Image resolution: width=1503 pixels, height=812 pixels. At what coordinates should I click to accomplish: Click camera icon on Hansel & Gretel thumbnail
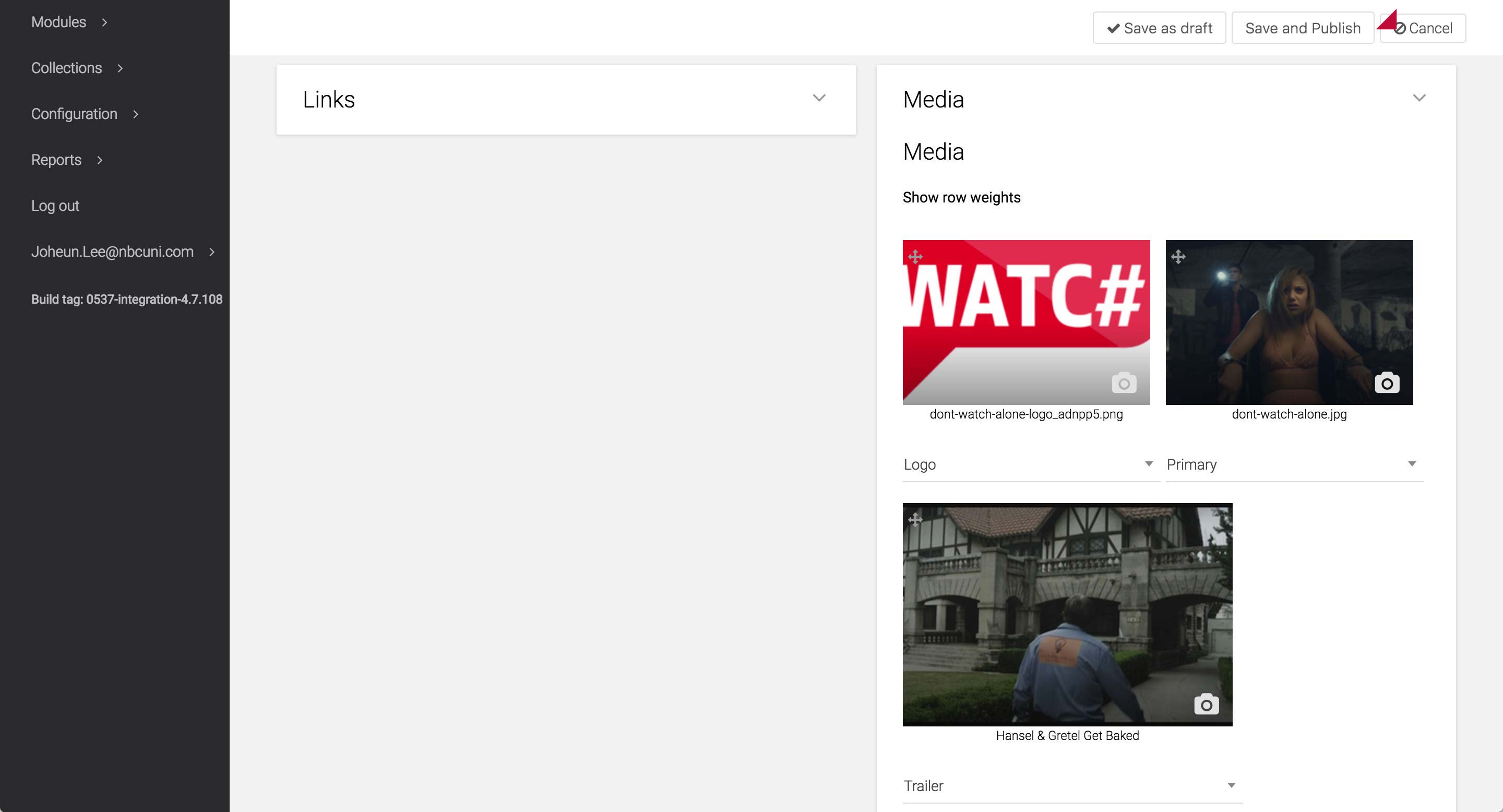pyautogui.click(x=1206, y=704)
